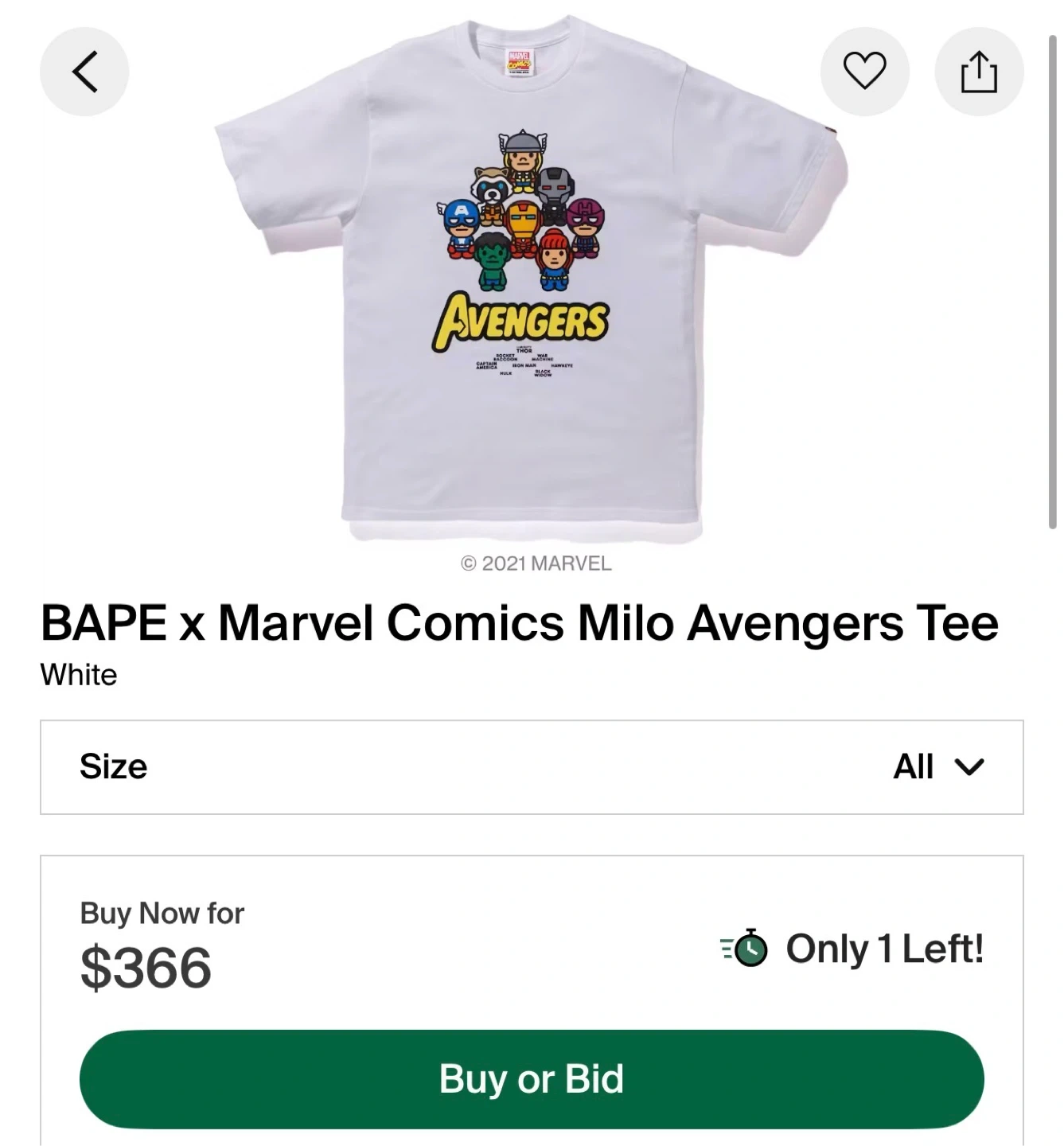
Task: Click the © 2021 MARVEL caption
Action: point(536,563)
